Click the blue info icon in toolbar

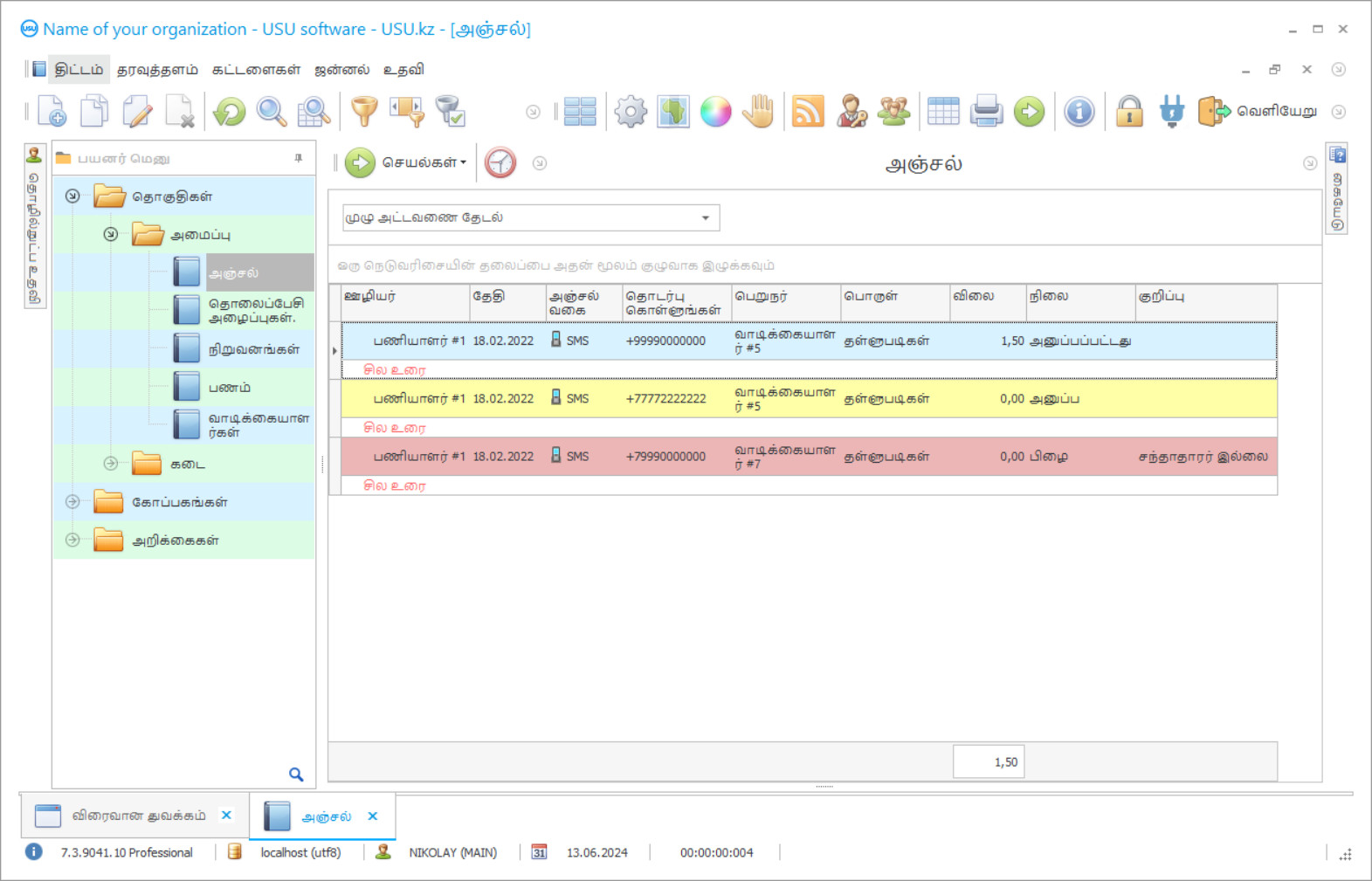[x=1079, y=112]
